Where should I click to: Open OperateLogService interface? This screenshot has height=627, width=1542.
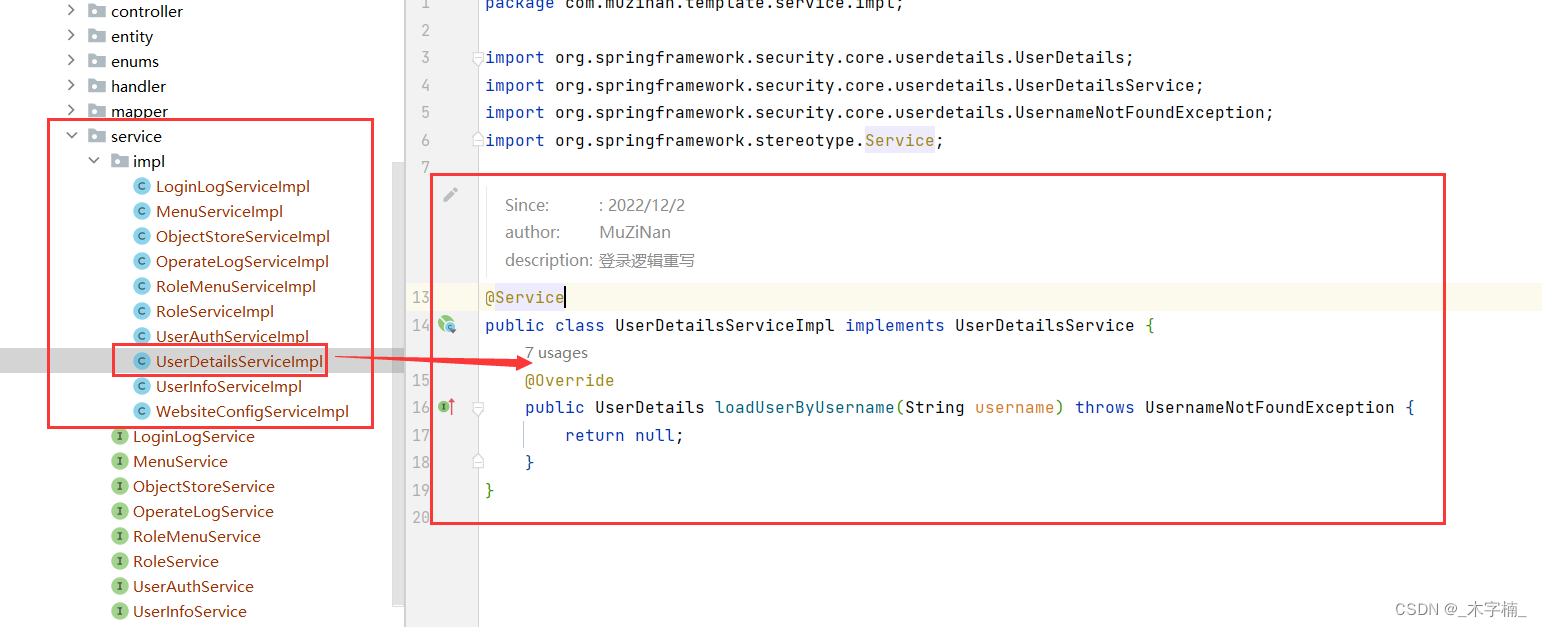(x=203, y=511)
